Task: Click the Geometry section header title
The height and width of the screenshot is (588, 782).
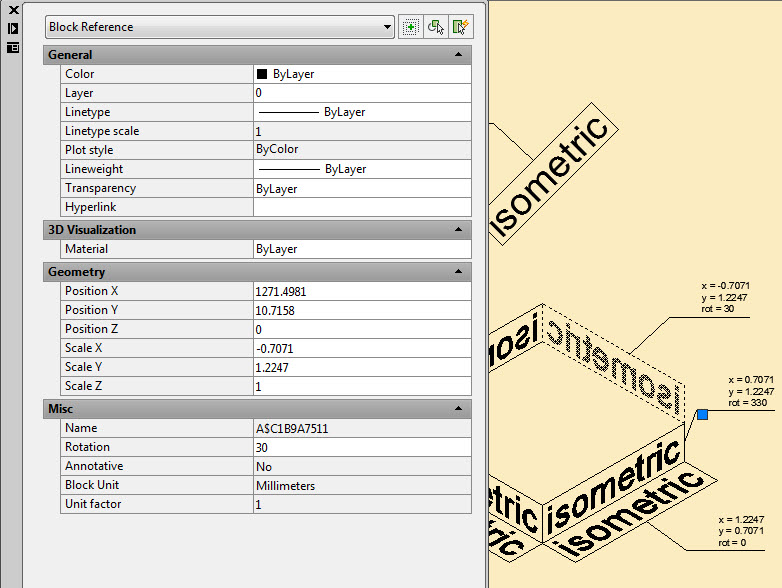Action: pyautogui.click(x=76, y=271)
